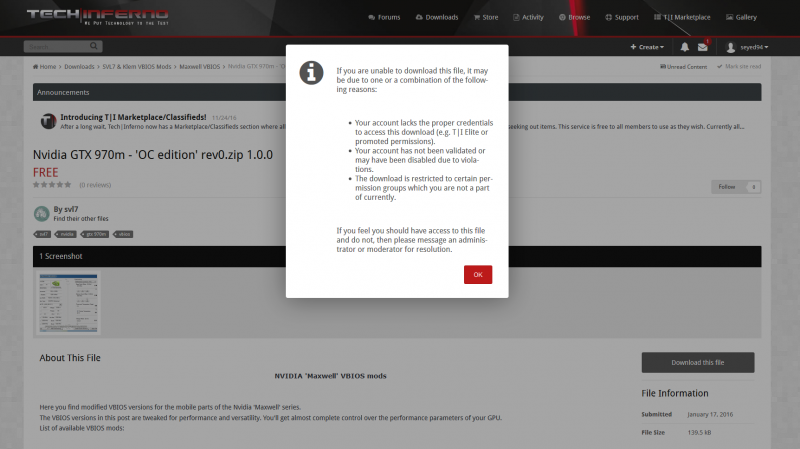Expand the Create dropdown
The width and height of the screenshot is (800, 449).
[647, 47]
